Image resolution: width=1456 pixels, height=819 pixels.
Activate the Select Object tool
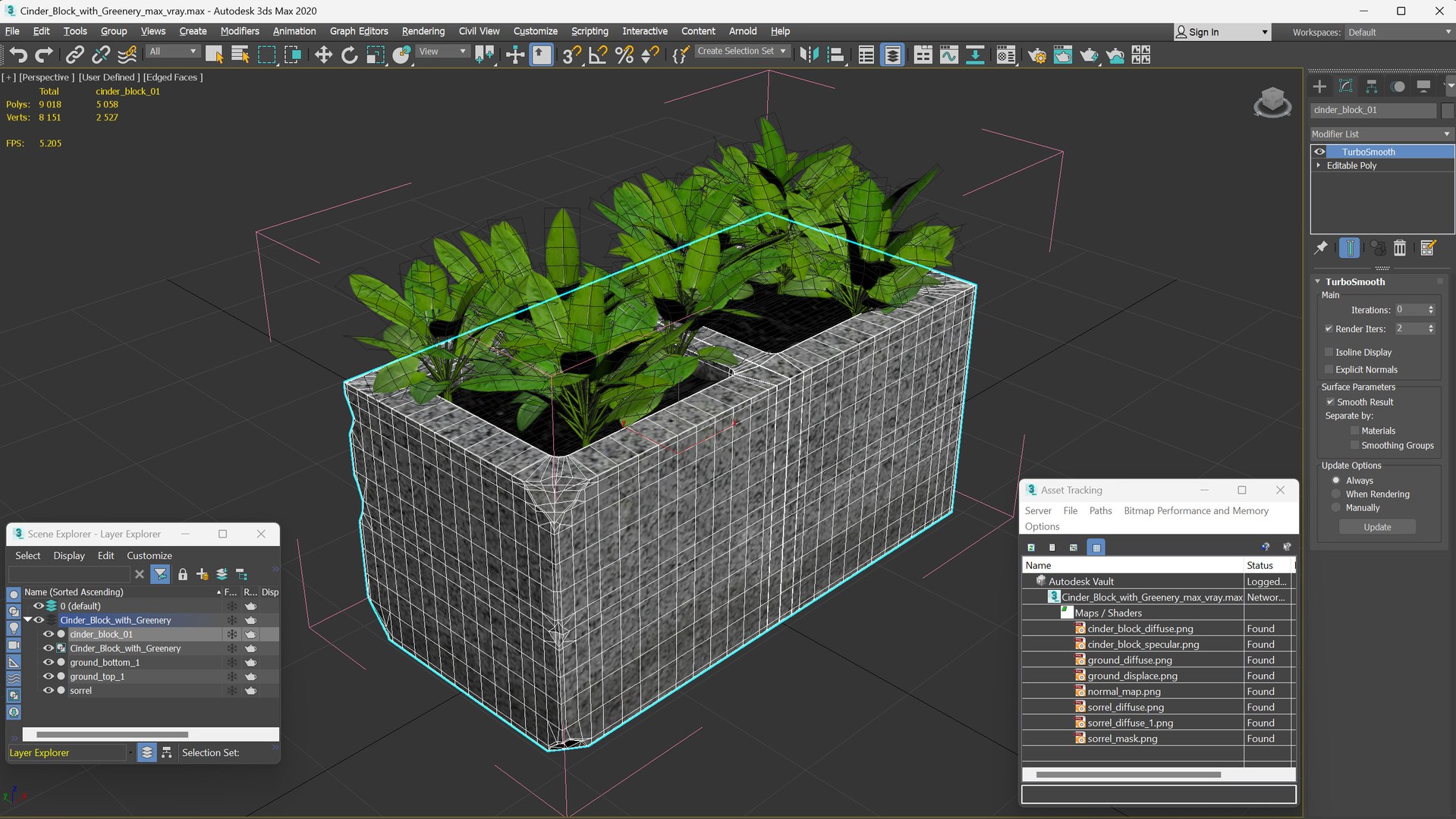pyautogui.click(x=215, y=55)
